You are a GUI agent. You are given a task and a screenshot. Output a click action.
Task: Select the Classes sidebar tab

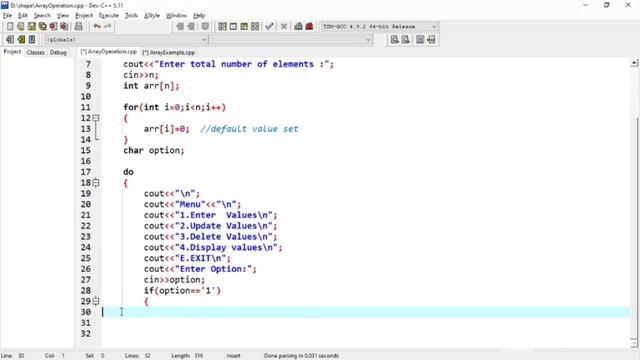[36, 52]
